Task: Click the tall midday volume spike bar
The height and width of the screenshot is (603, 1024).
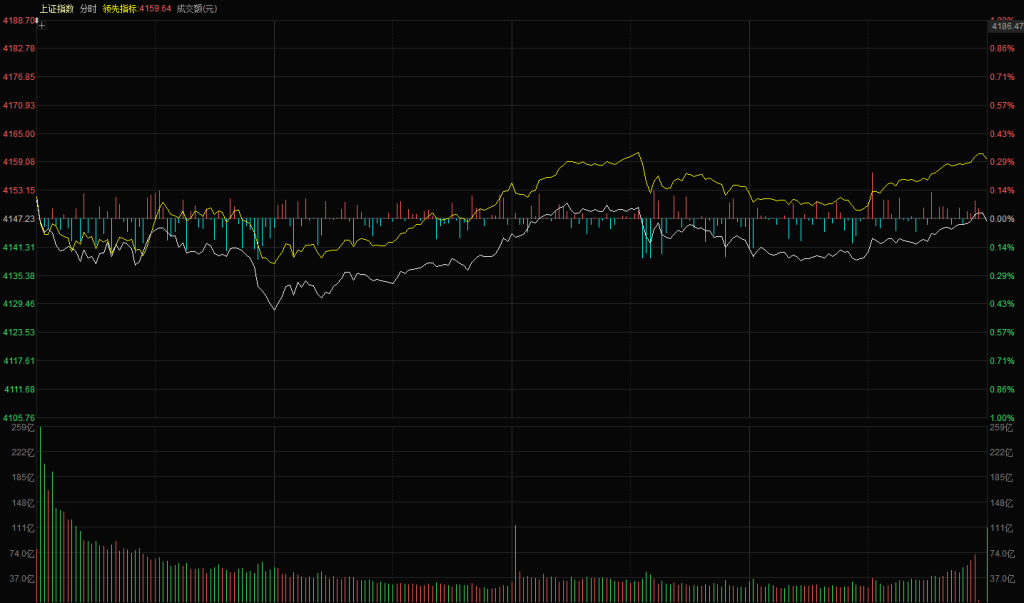Action: click(x=515, y=560)
